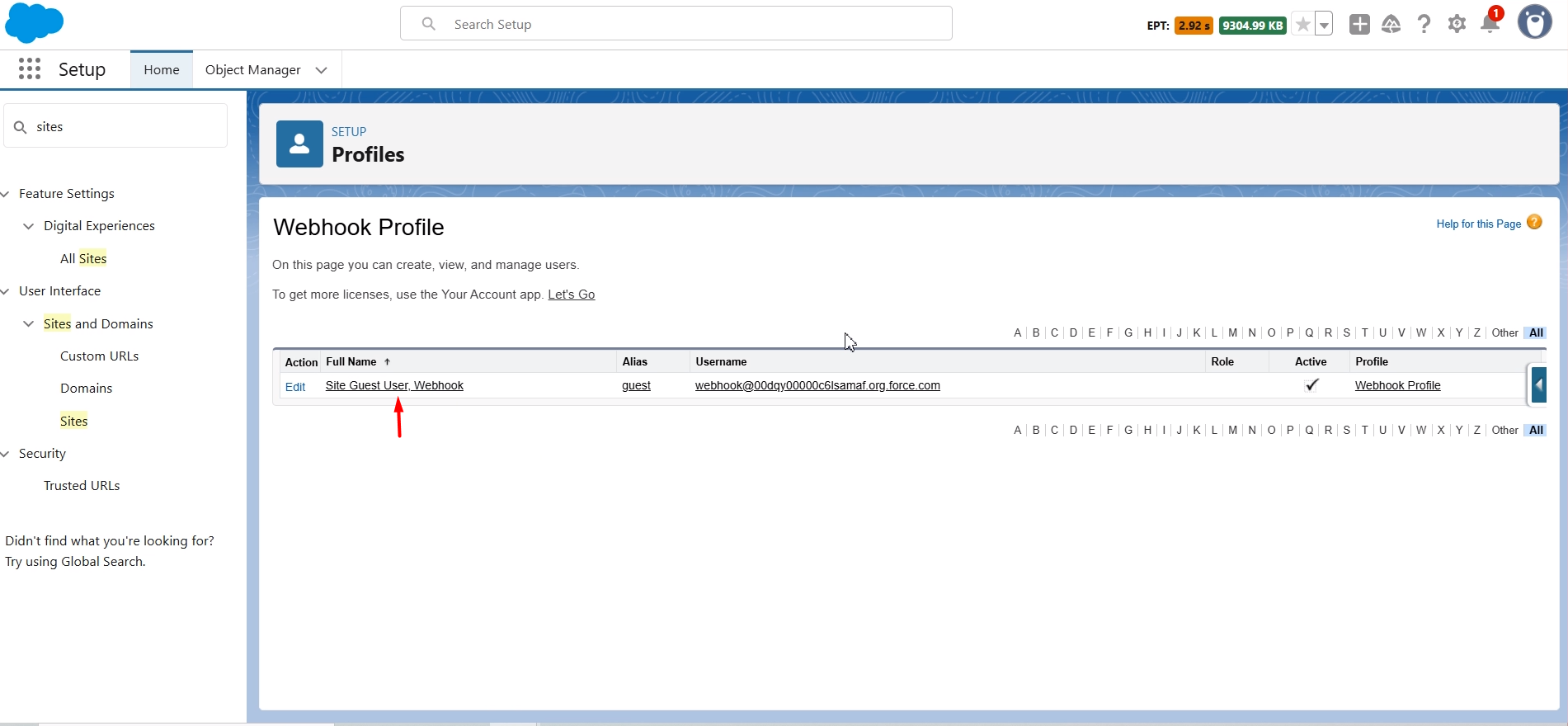Click the Salesforce cloud logo
Viewport: 1568px width, 726px height.
point(34,22)
